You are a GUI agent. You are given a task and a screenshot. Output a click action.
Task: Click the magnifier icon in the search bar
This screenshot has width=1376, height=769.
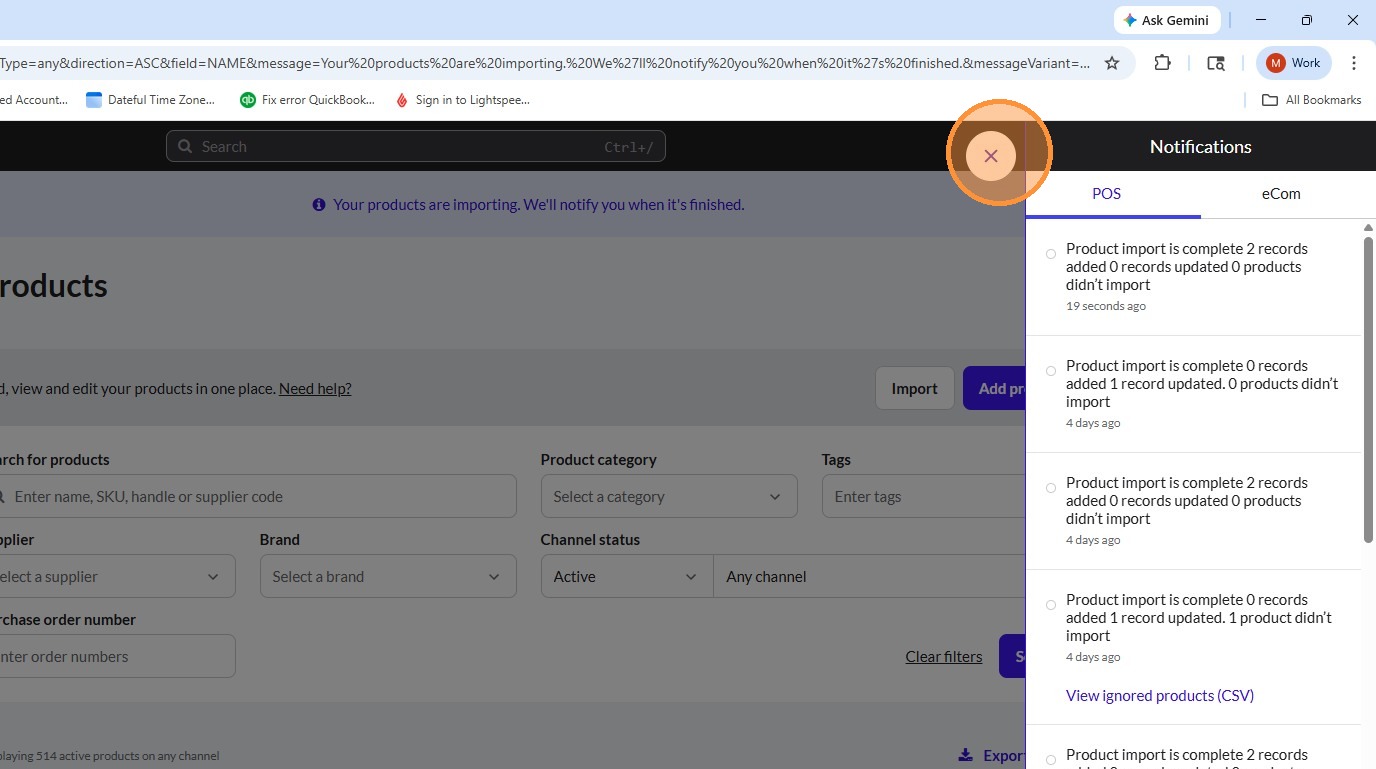tap(185, 147)
